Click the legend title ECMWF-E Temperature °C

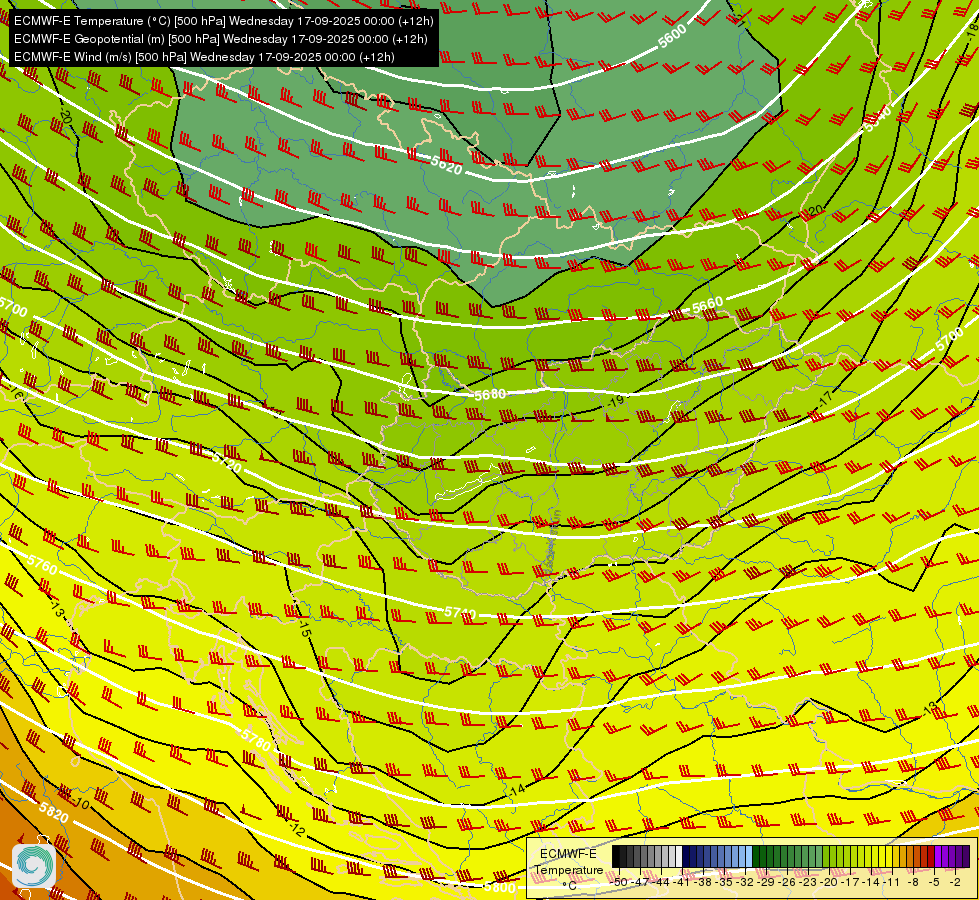pyautogui.click(x=569, y=869)
